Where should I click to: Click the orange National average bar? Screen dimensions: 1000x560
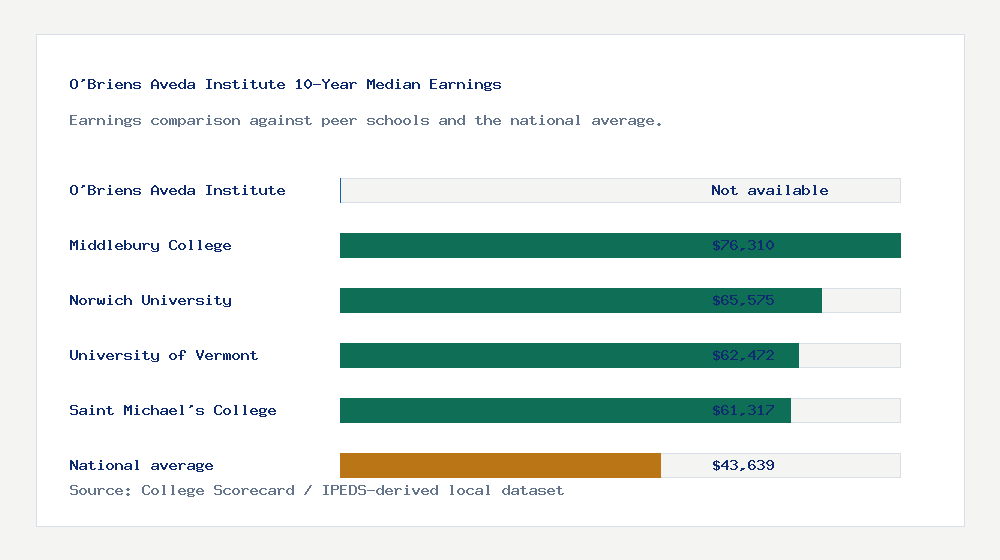pos(500,466)
